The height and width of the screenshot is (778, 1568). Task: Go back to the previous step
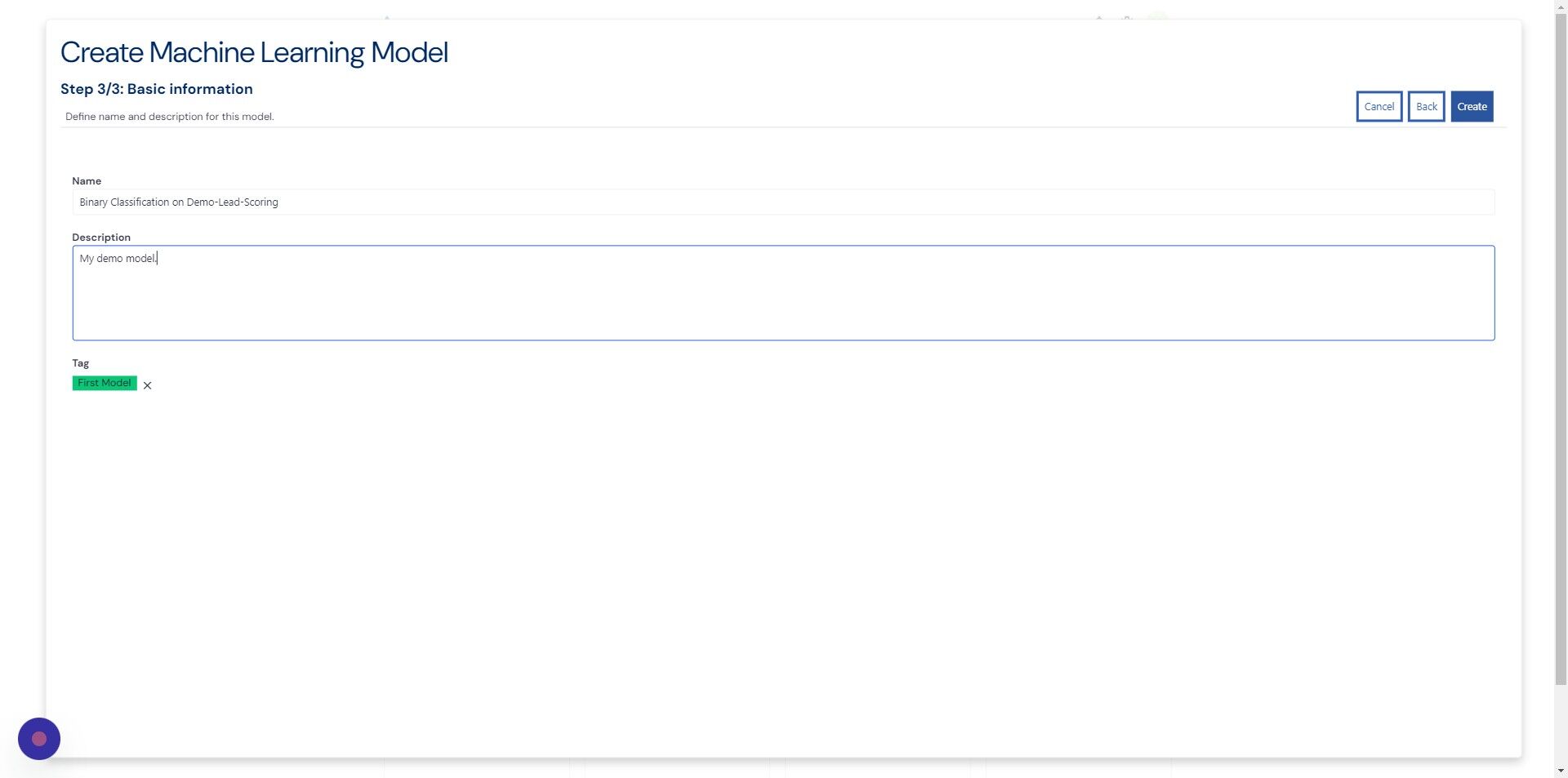tap(1426, 106)
